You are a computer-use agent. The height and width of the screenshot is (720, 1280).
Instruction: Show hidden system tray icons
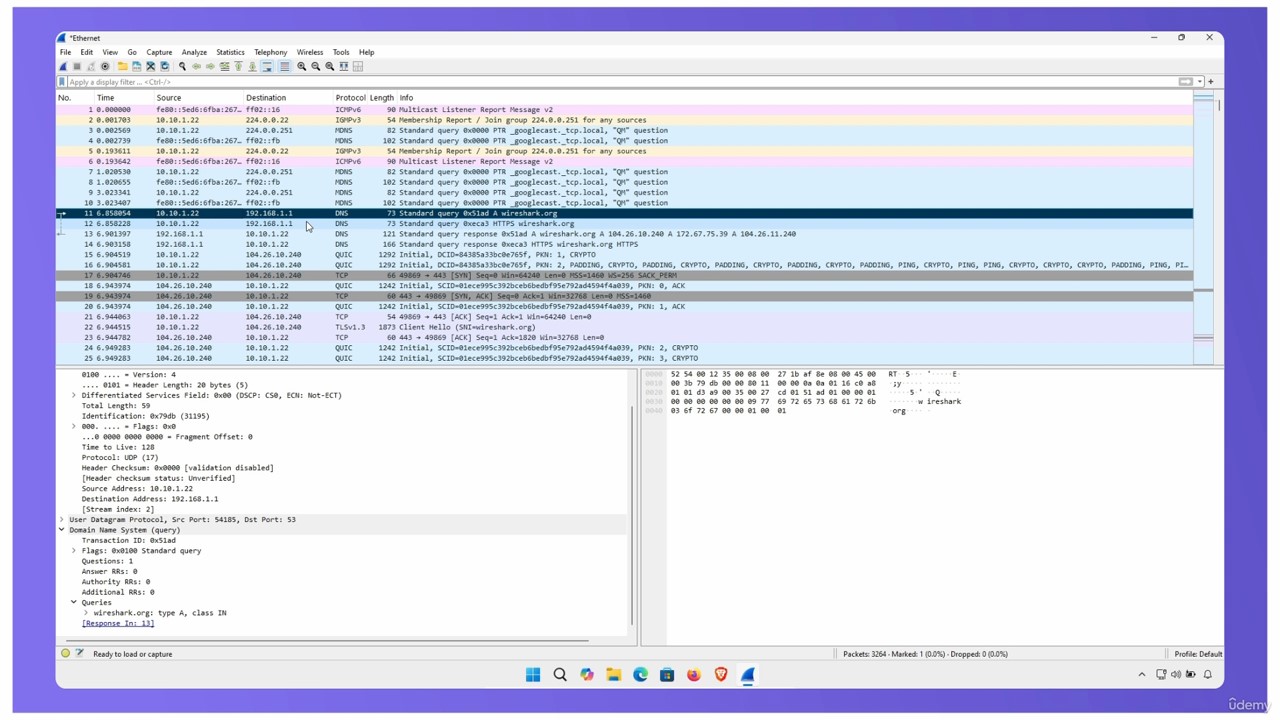click(x=1142, y=675)
